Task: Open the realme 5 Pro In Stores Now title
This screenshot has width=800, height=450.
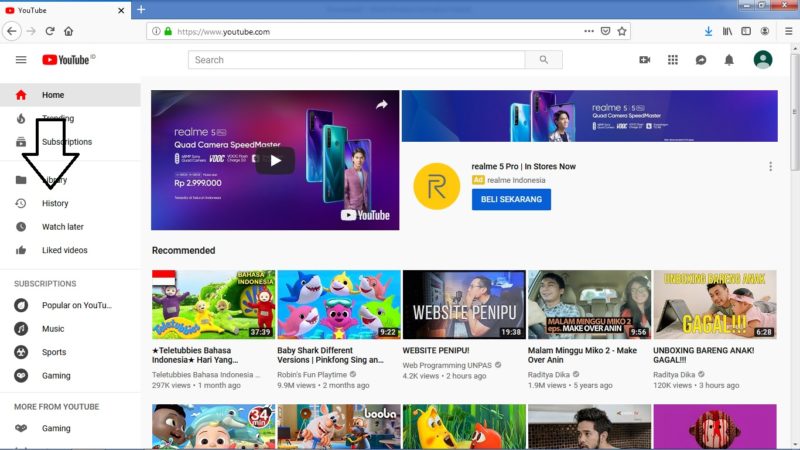Action: point(523,166)
